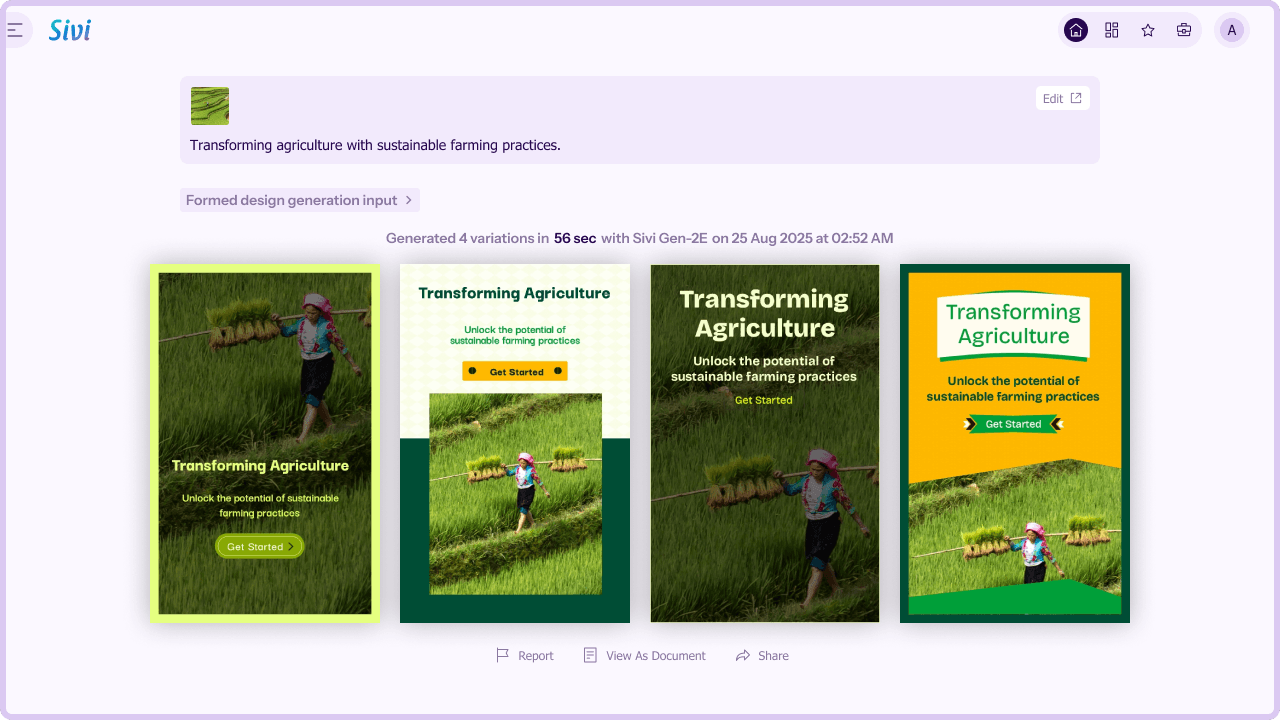The image size is (1280, 720).
Task: Select the white checkered second design variation
Action: 515,443
